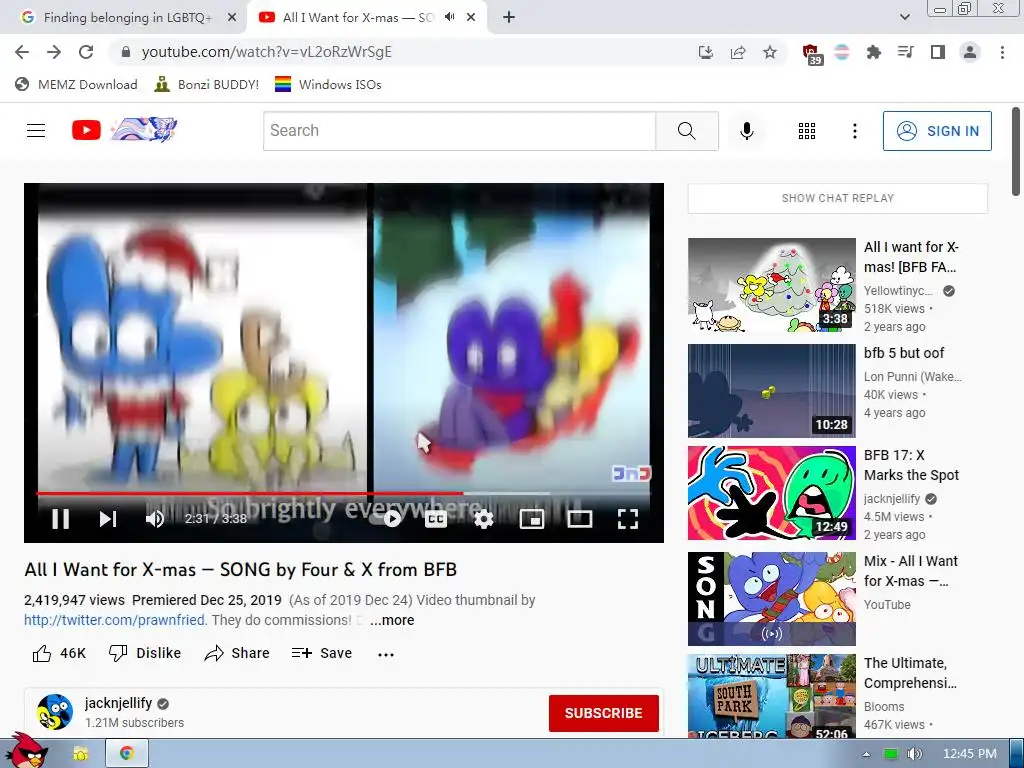Open the Extensions puzzle menu

[873, 52]
